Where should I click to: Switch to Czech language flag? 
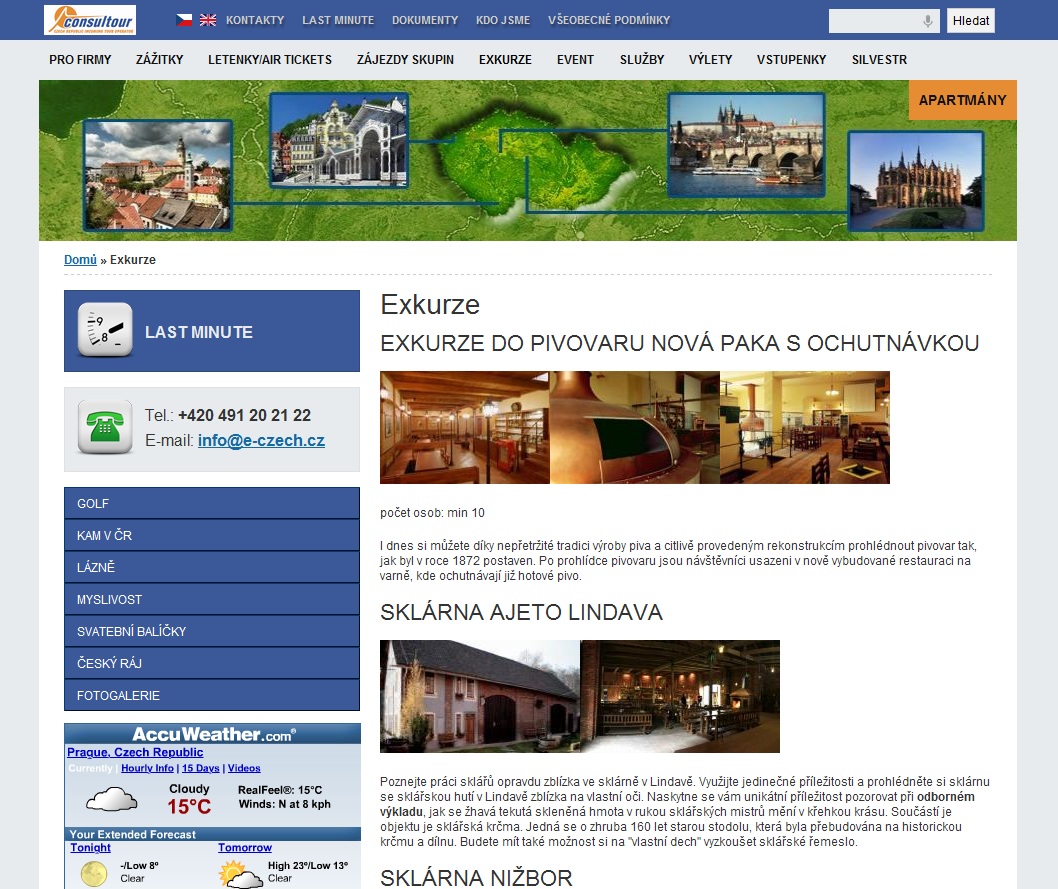(x=184, y=20)
